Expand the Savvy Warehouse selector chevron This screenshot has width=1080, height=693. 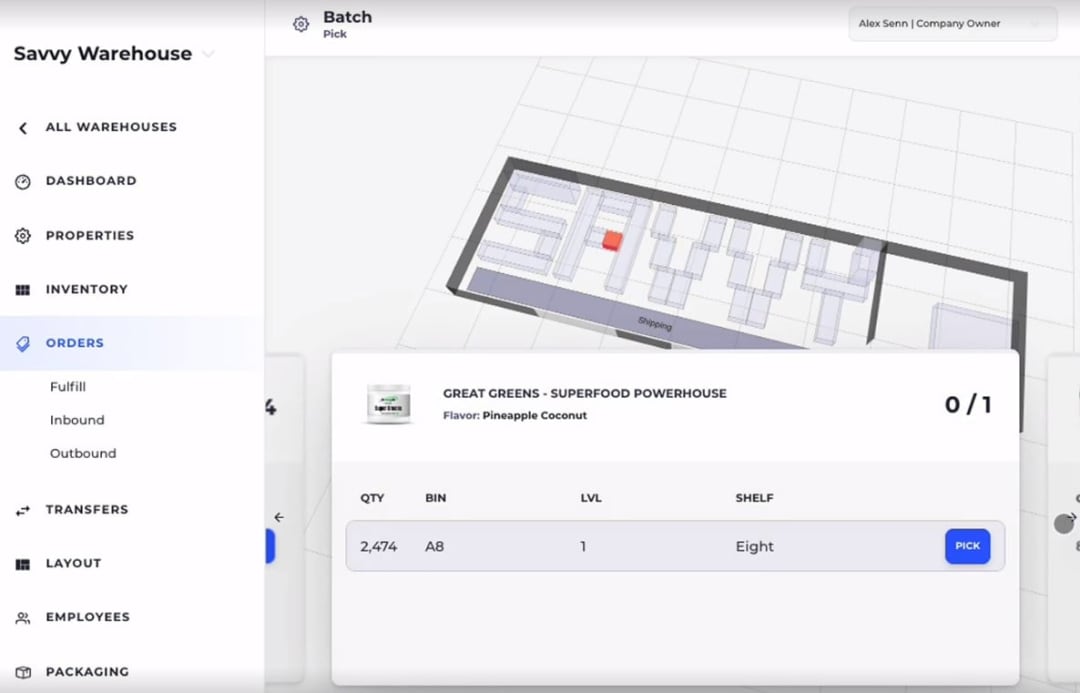pos(209,54)
